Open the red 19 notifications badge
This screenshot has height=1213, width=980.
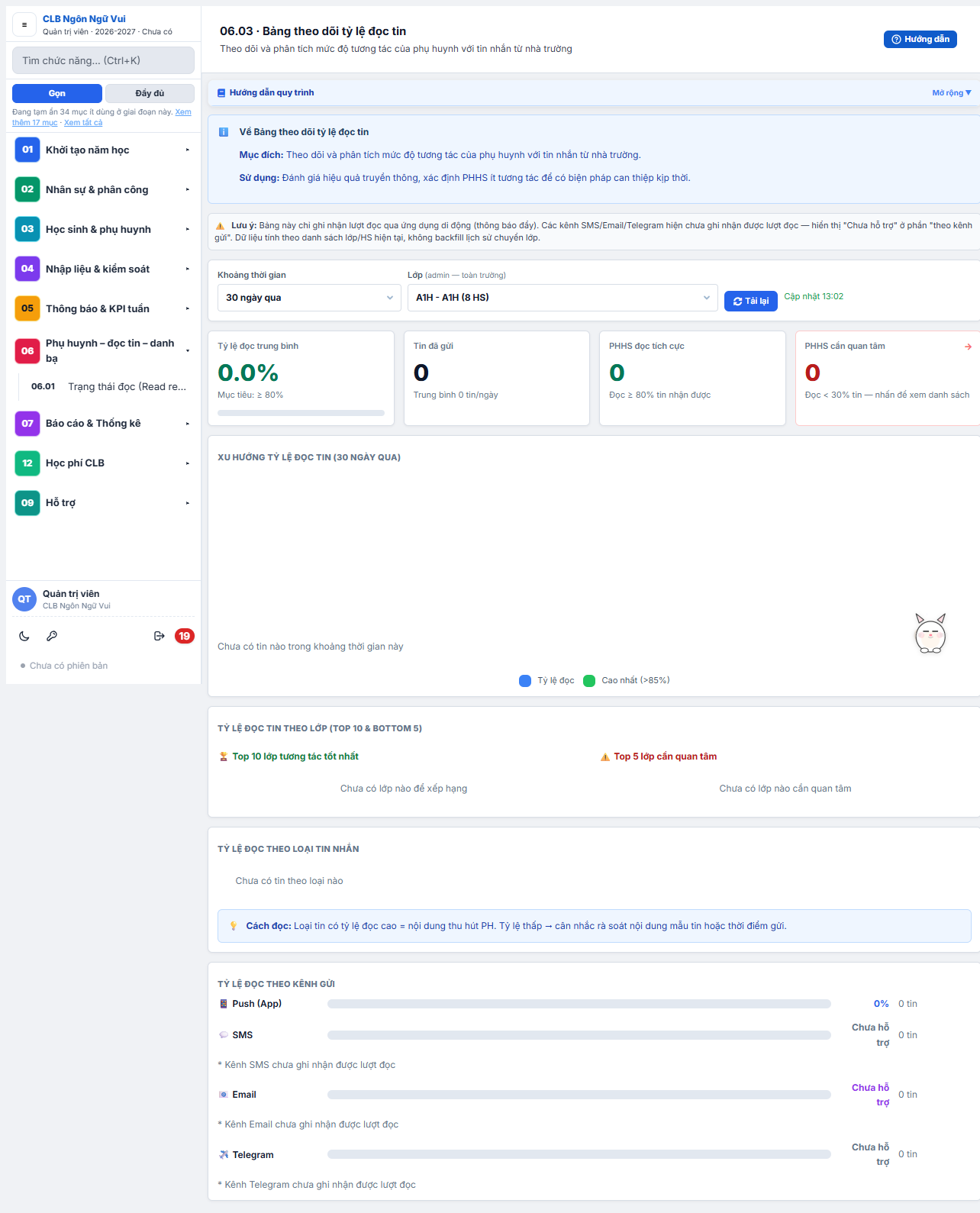[x=184, y=636]
